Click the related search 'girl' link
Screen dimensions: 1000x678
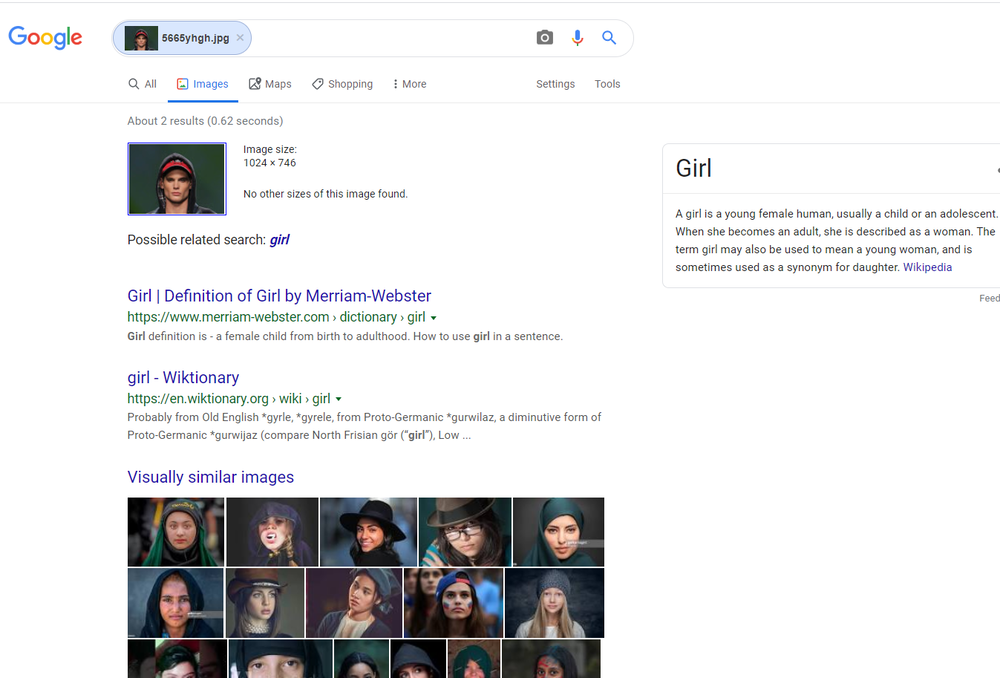pyautogui.click(x=279, y=240)
